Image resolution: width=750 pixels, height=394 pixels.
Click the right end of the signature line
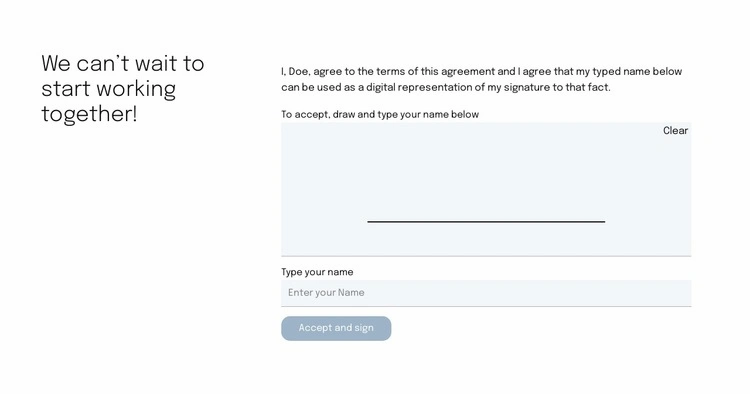click(603, 221)
